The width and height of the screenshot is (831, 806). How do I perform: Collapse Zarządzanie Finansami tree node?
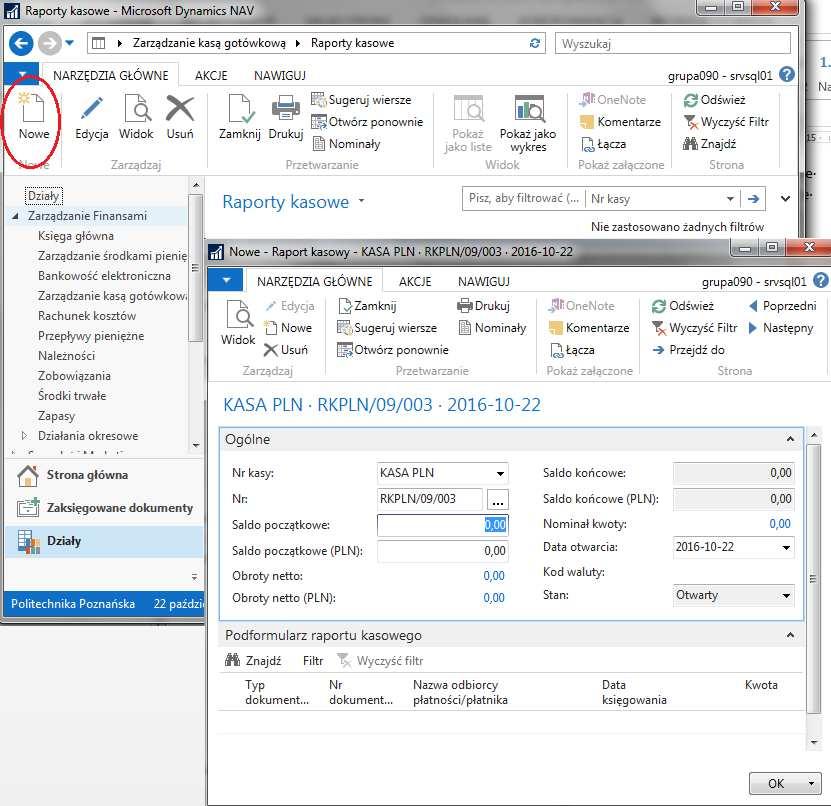click(x=15, y=216)
